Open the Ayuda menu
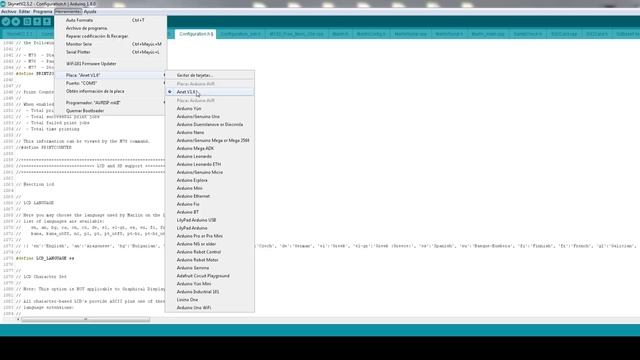640x360 pixels. [x=90, y=12]
